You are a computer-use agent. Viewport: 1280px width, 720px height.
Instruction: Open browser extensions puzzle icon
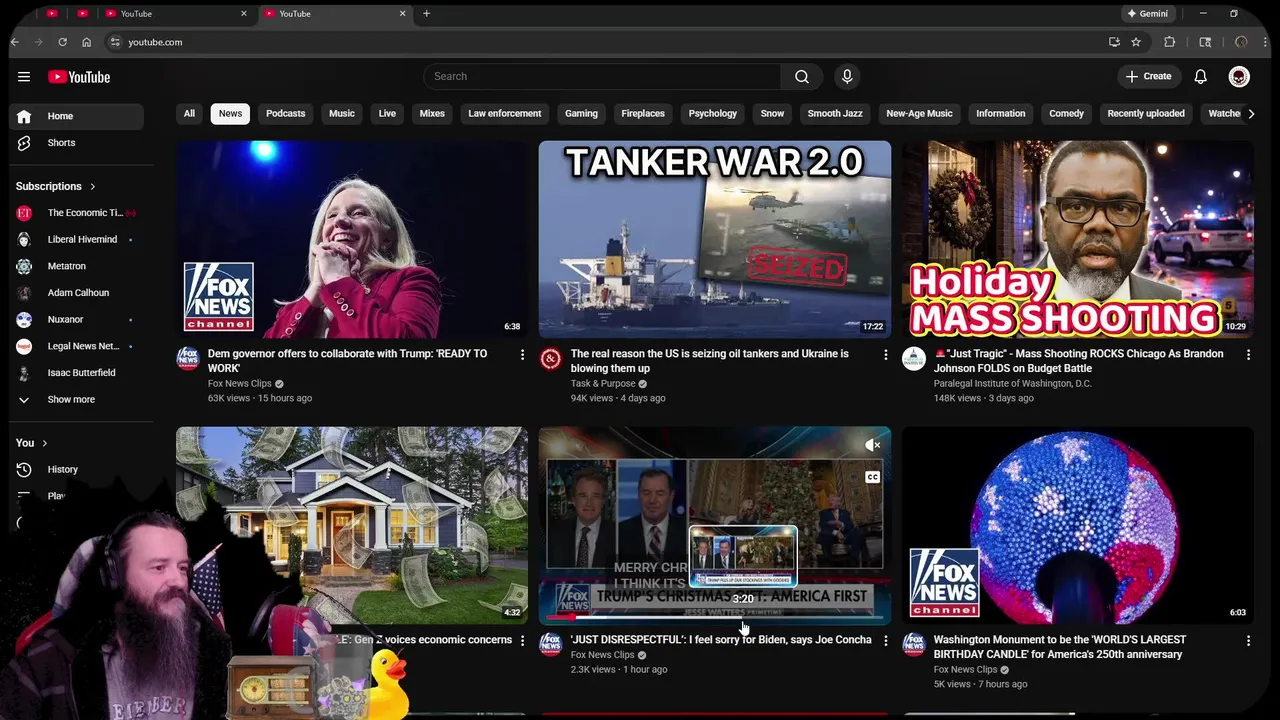(1170, 42)
